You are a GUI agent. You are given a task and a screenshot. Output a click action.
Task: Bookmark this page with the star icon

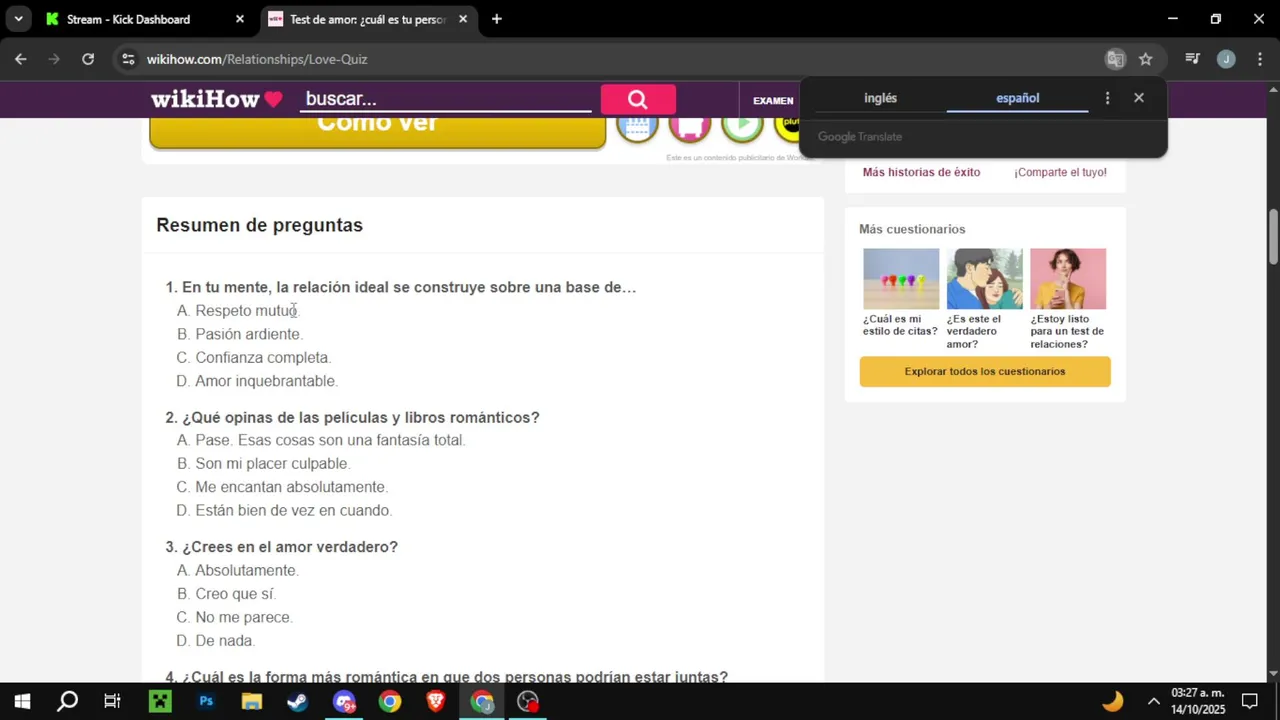coord(1146,59)
